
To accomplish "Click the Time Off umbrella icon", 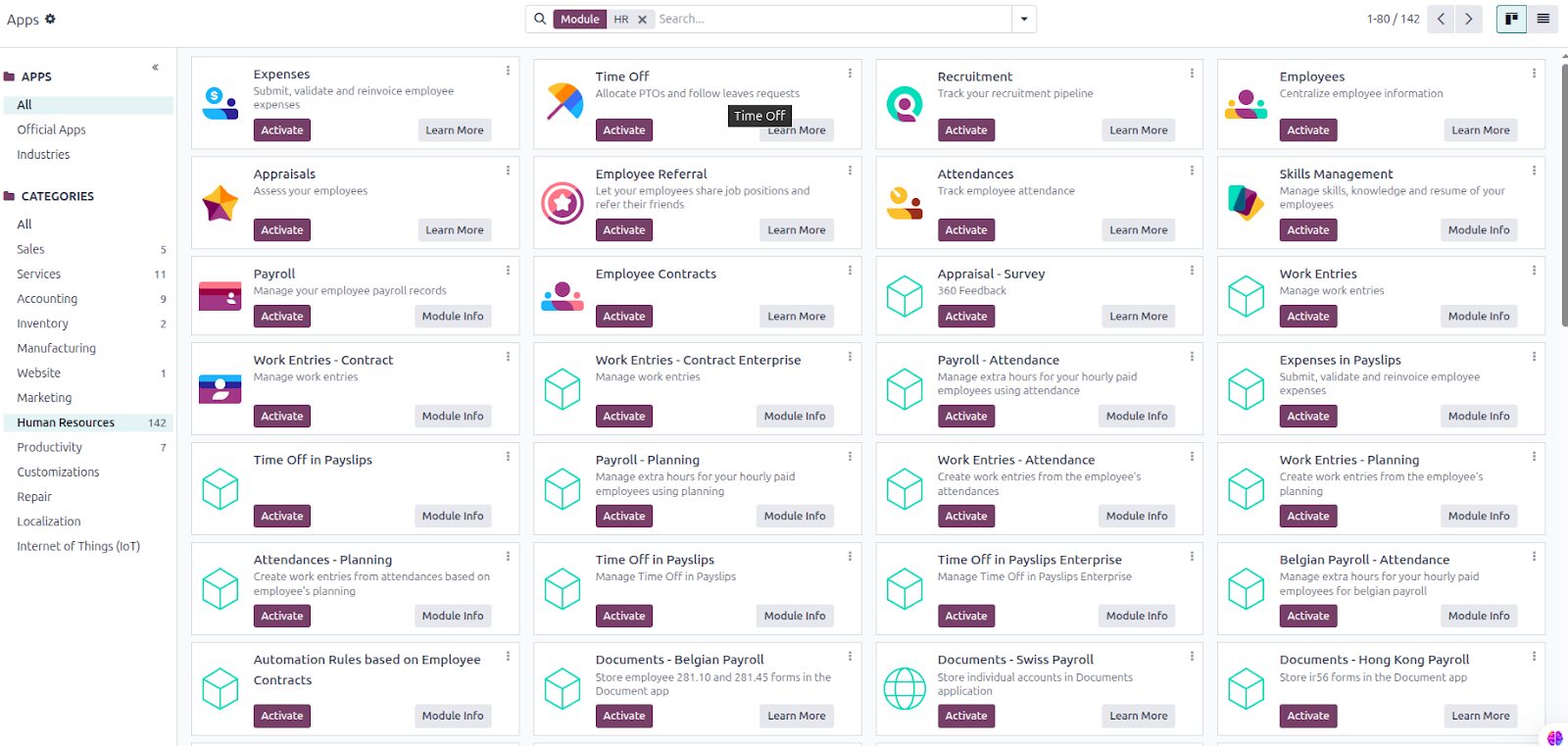I will 563,103.
